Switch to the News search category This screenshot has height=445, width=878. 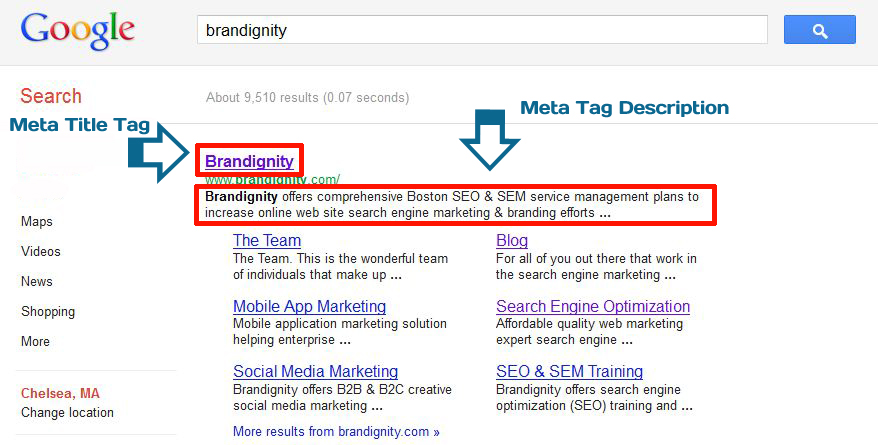coord(37,281)
